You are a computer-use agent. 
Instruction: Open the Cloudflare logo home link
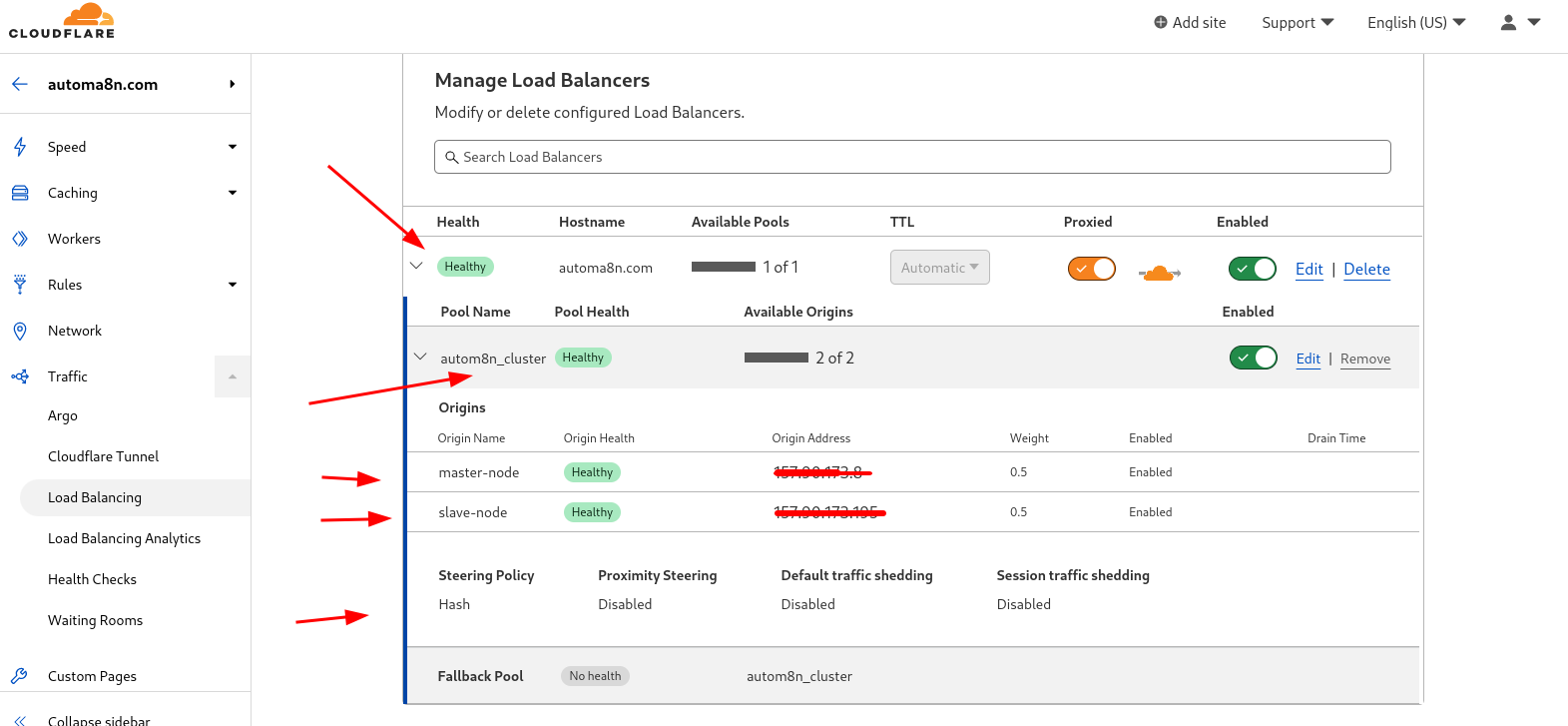(x=62, y=21)
